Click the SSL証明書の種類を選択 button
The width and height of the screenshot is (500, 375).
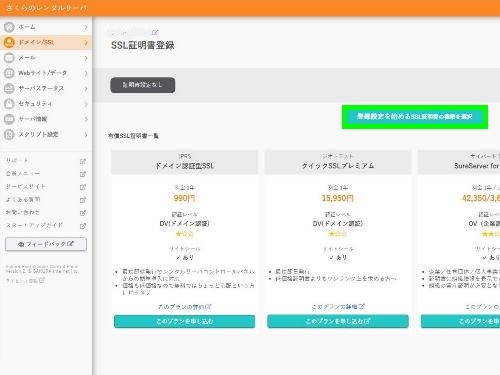click(x=415, y=117)
